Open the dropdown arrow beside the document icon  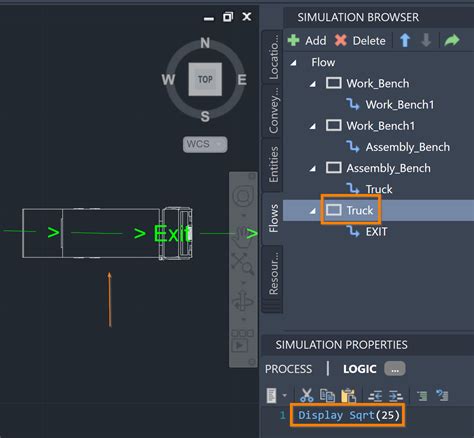pos(284,396)
